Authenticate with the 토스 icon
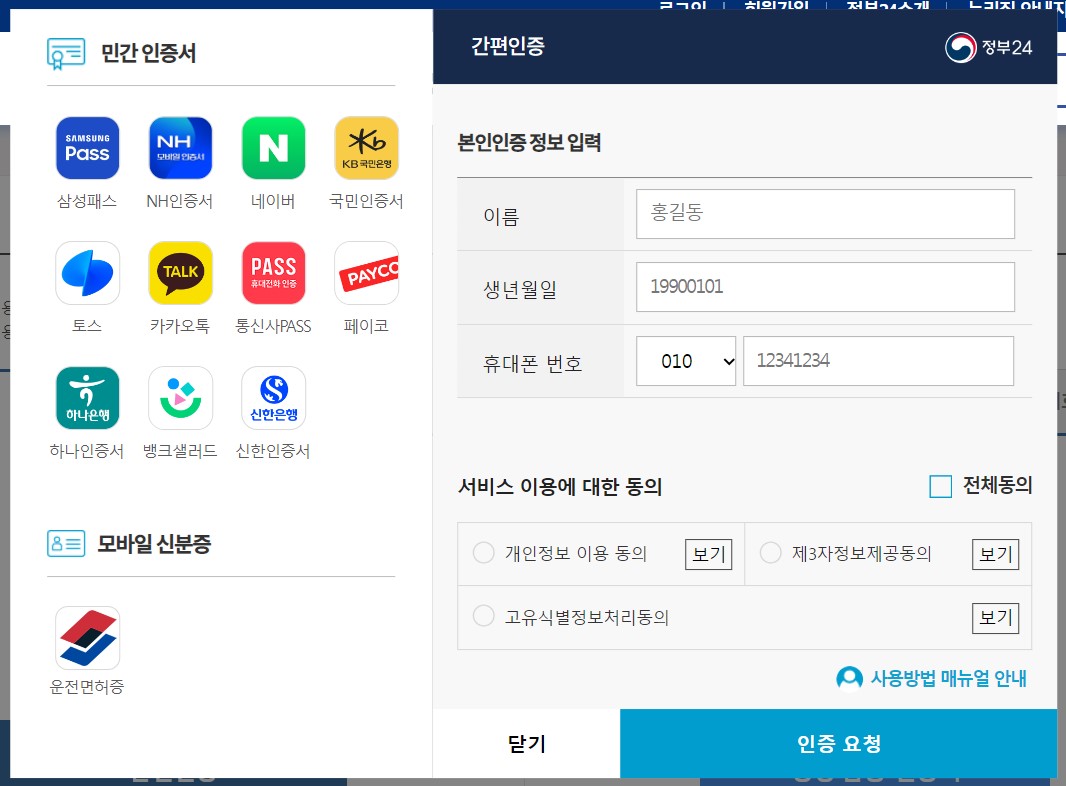Image resolution: width=1066 pixels, height=786 pixels. coord(87,272)
